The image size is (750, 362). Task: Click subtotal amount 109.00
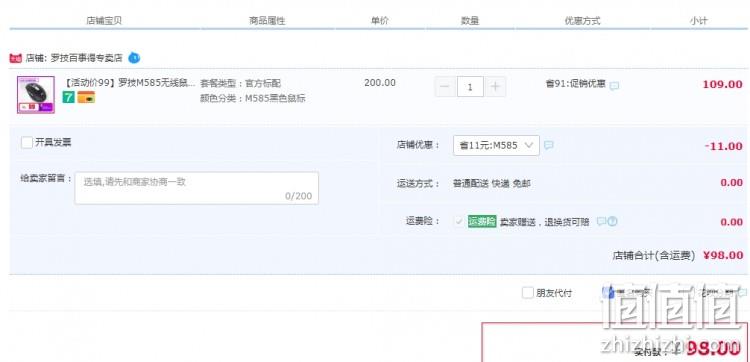pyautogui.click(x=722, y=85)
